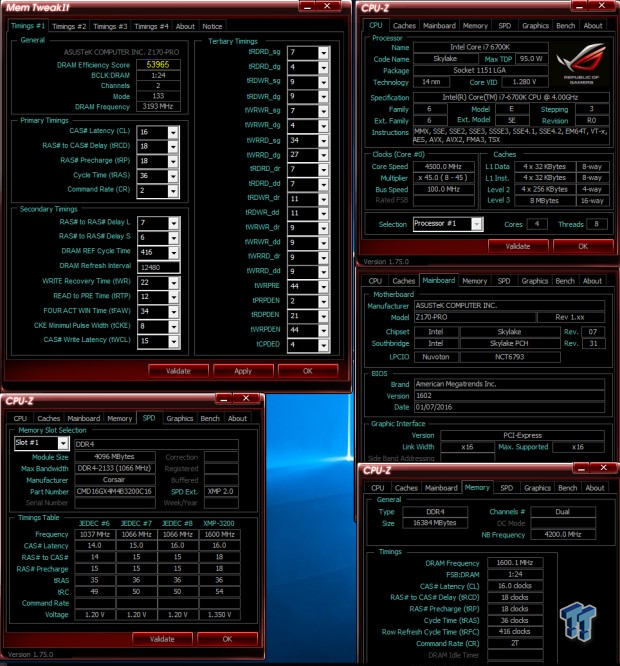The height and width of the screenshot is (666, 620).
Task: Switch to Timings #3 tab
Action: pyautogui.click(x=110, y=26)
